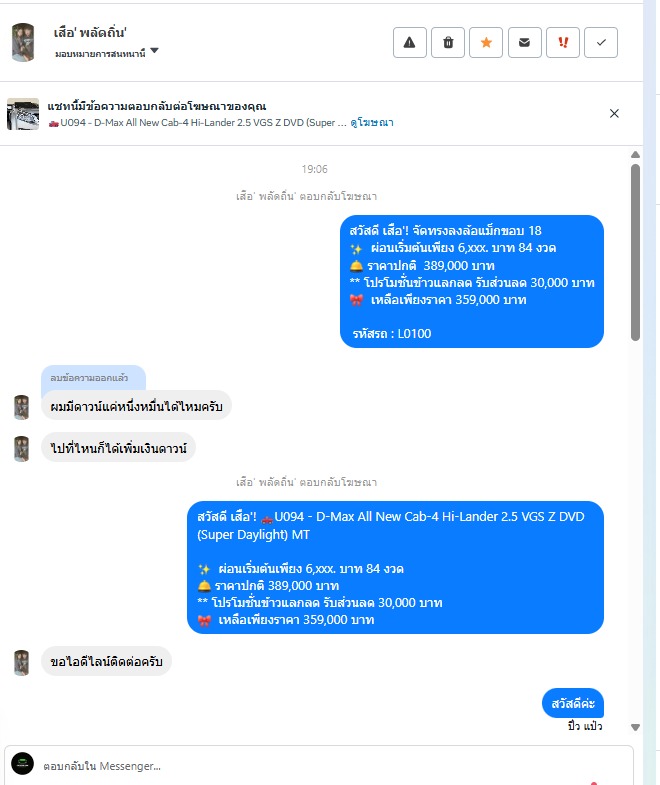Select the message asking for Line ID
This screenshot has height=785, width=660.
107,661
